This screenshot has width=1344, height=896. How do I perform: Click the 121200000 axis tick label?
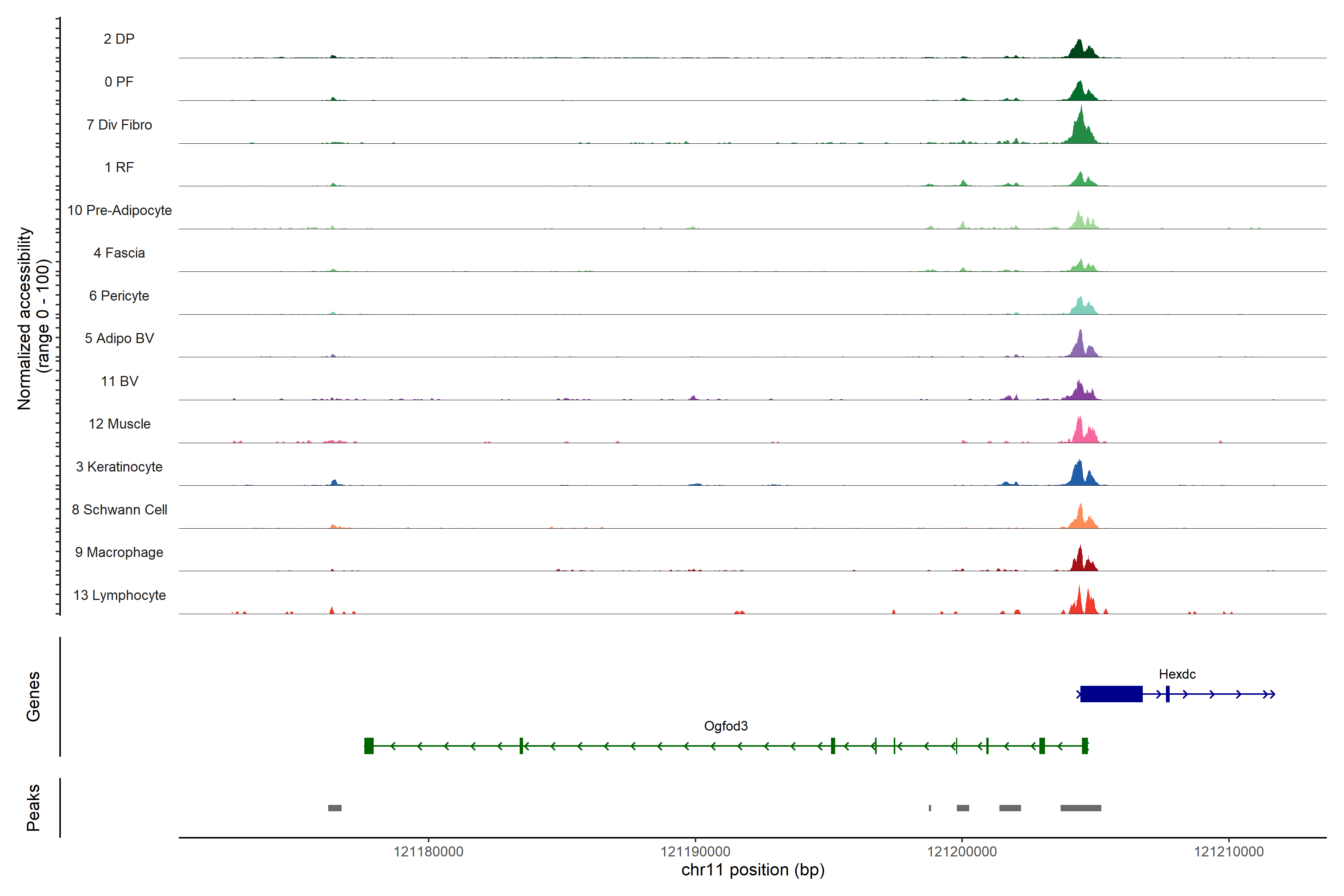(x=962, y=852)
